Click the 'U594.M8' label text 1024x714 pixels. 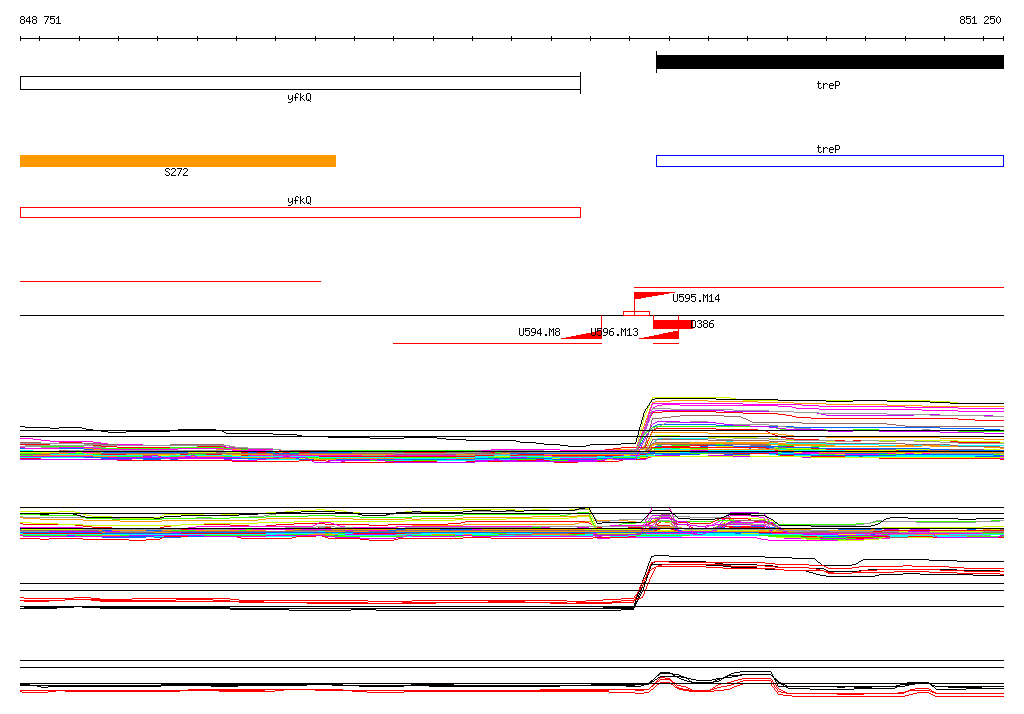pos(539,333)
